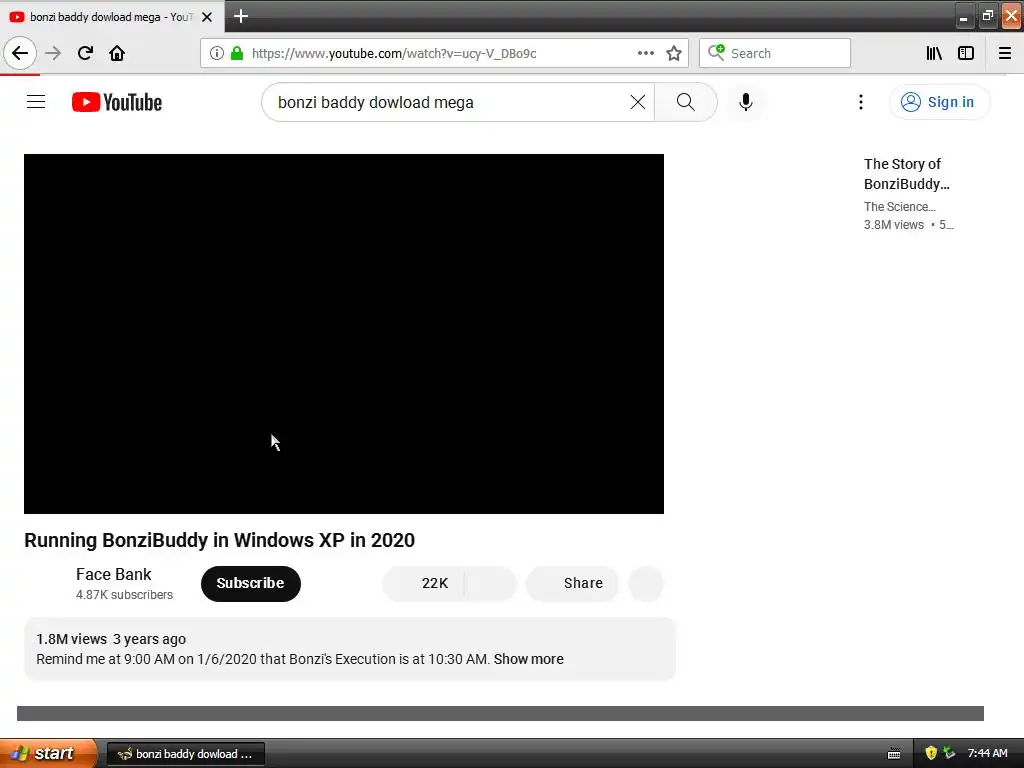Click the address bar URL
The height and width of the screenshot is (768, 1024).
(x=394, y=53)
